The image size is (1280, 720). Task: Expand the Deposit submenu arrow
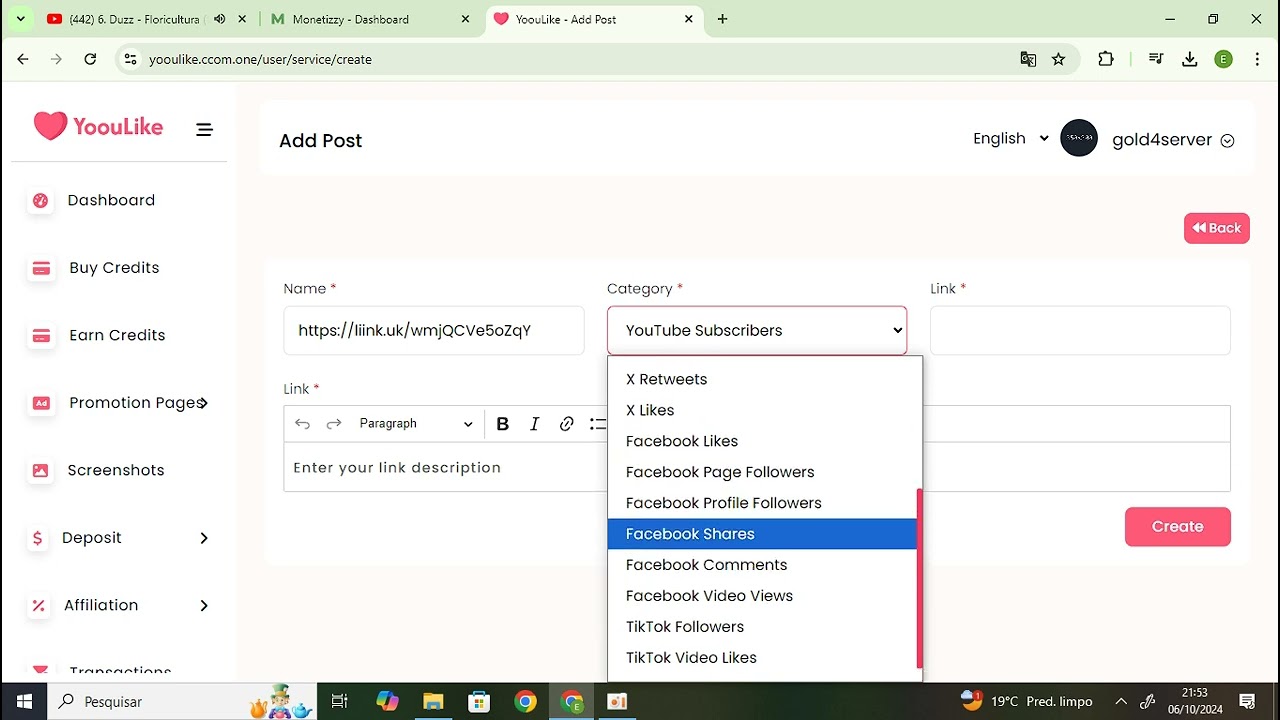(204, 538)
